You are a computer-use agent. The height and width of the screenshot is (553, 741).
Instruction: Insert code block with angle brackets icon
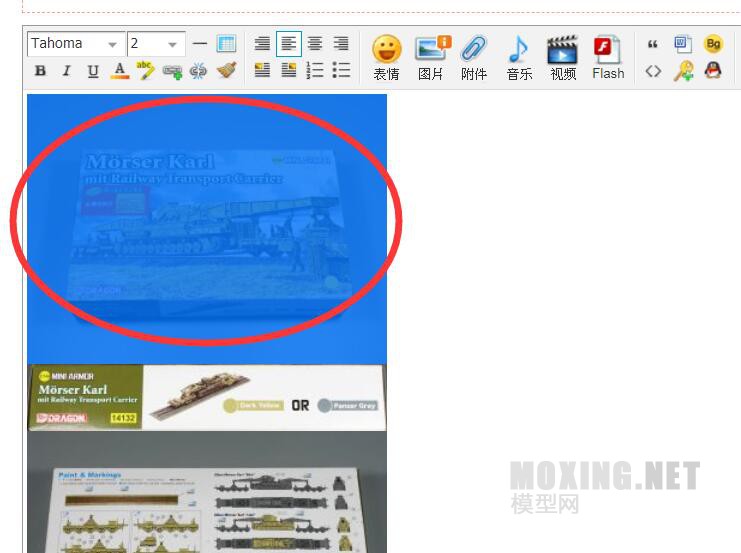click(653, 71)
